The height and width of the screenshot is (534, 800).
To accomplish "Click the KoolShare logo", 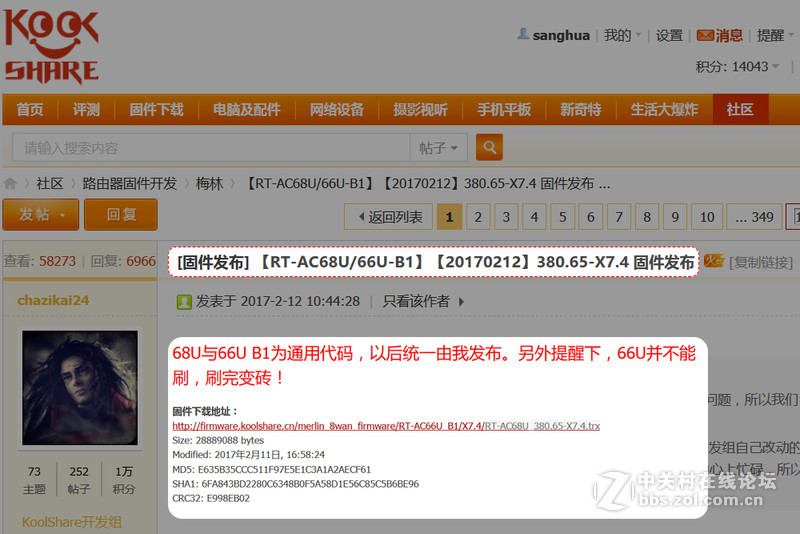I will 52,46.
